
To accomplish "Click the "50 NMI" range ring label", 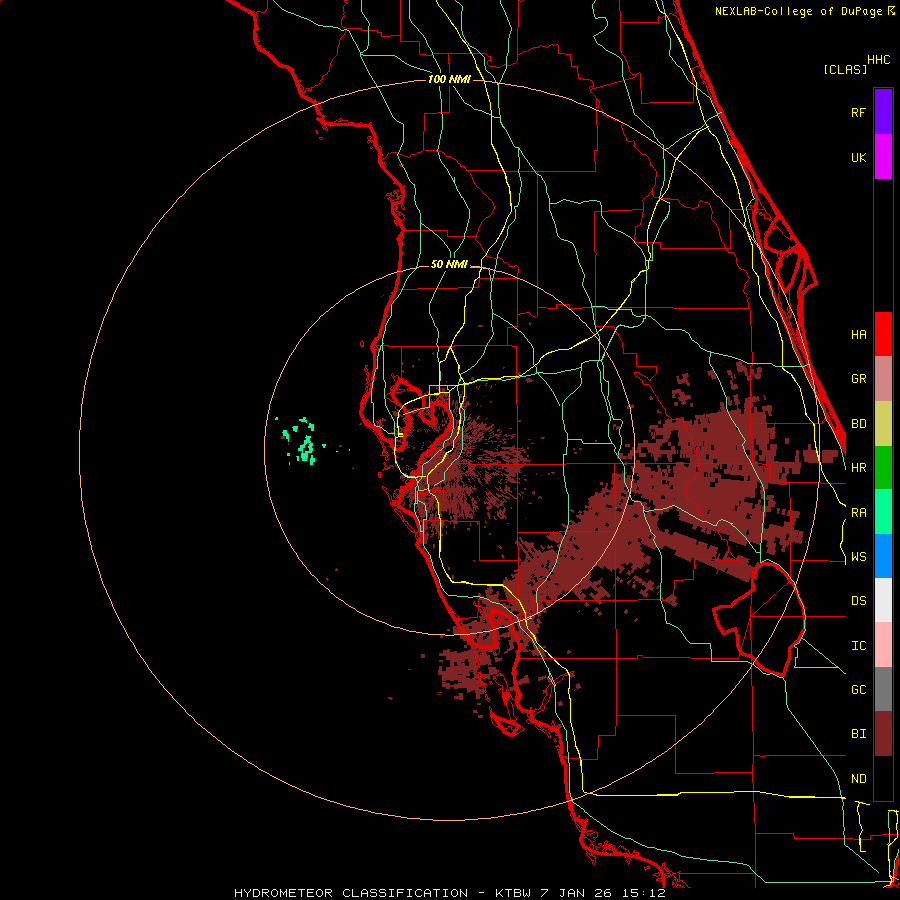I will [x=449, y=265].
